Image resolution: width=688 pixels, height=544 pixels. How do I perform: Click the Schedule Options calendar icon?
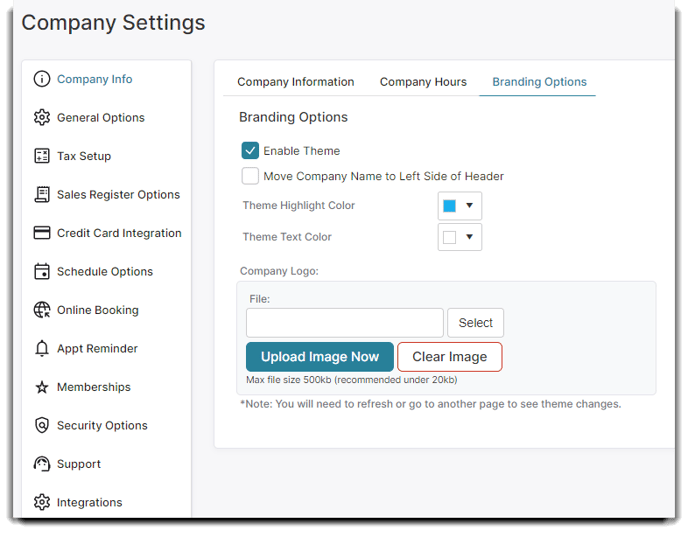coord(42,271)
